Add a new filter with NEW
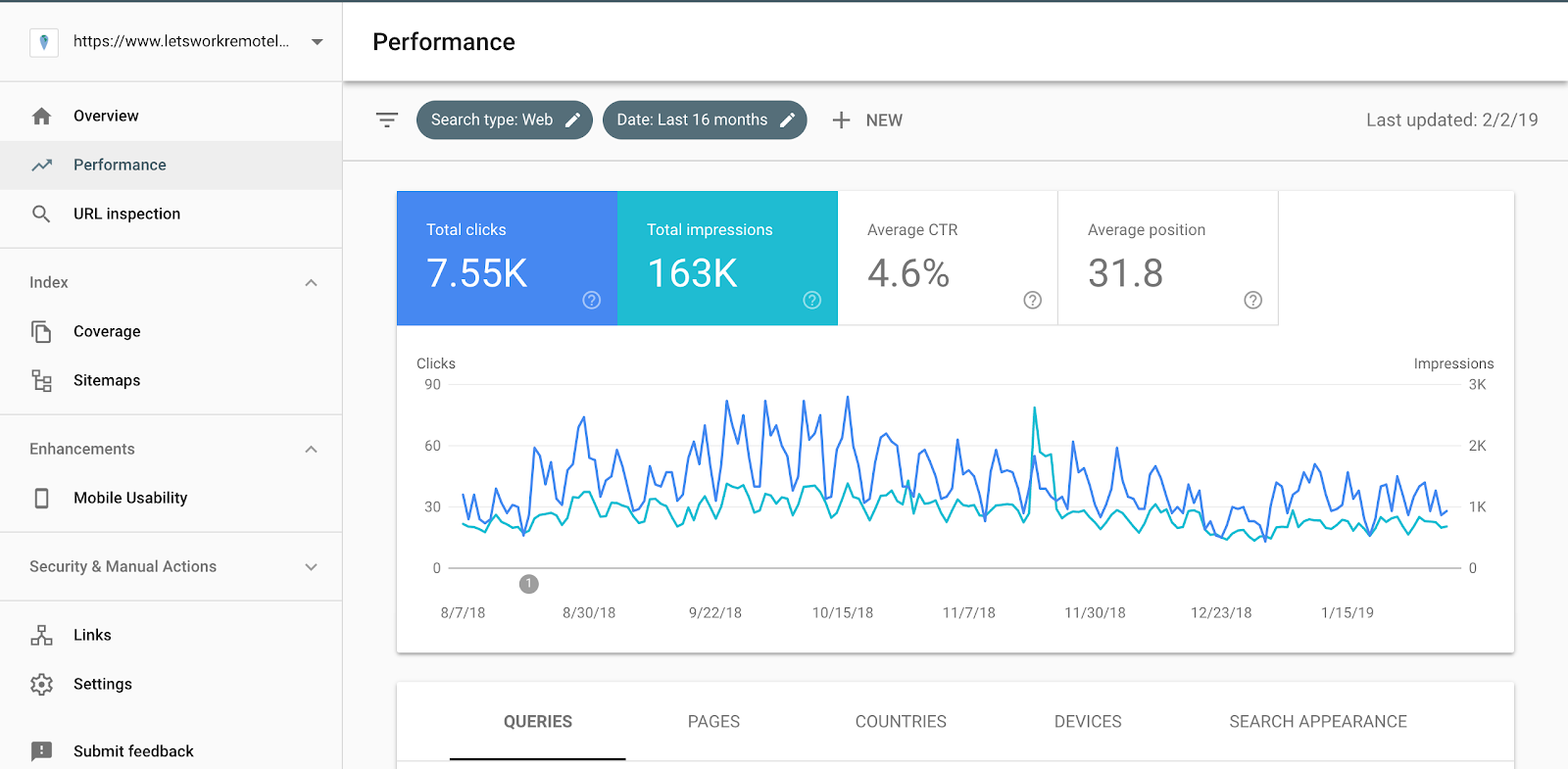Viewport: 1568px width, 769px height. coord(867,120)
